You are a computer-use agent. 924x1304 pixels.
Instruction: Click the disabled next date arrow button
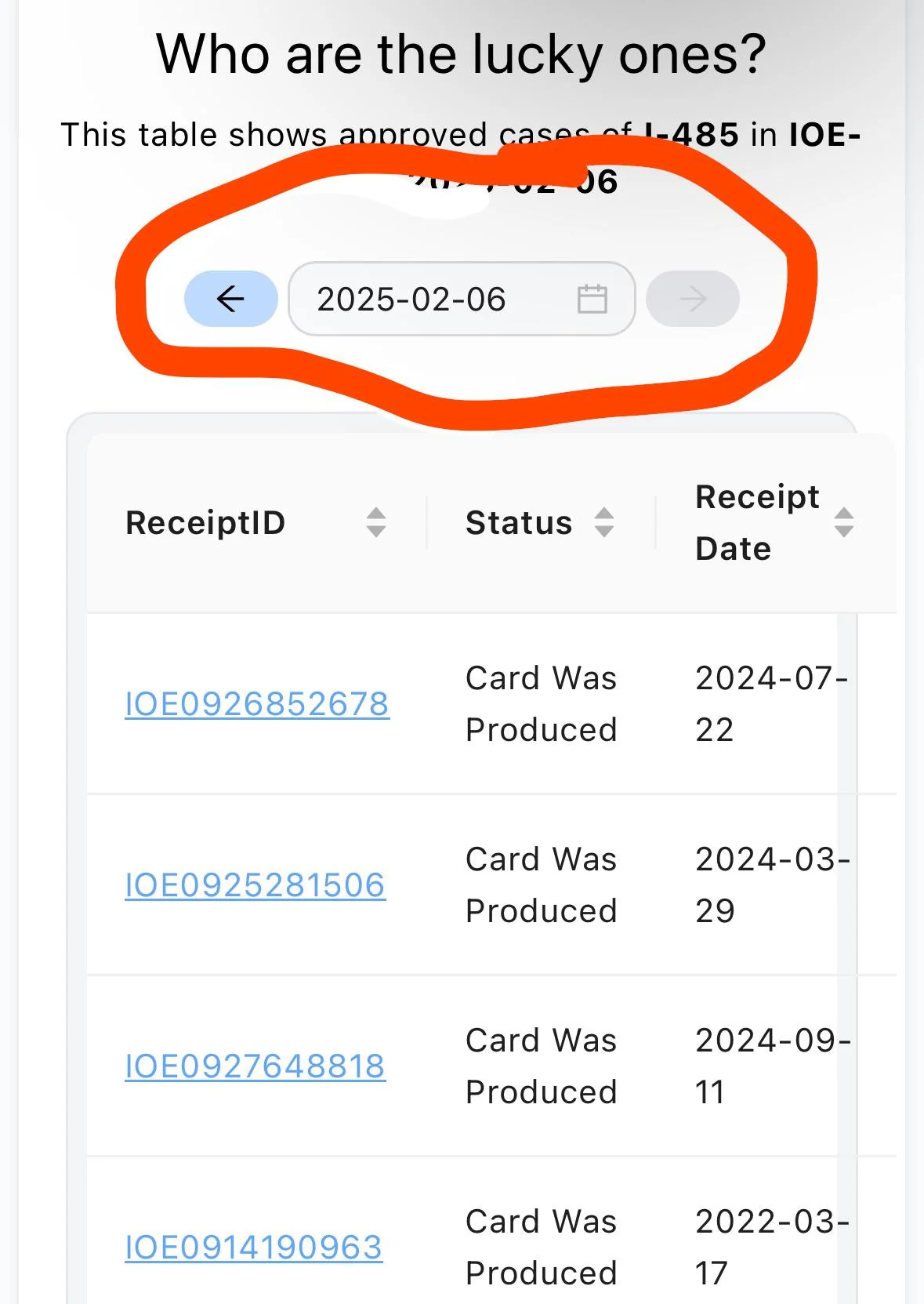tap(692, 299)
